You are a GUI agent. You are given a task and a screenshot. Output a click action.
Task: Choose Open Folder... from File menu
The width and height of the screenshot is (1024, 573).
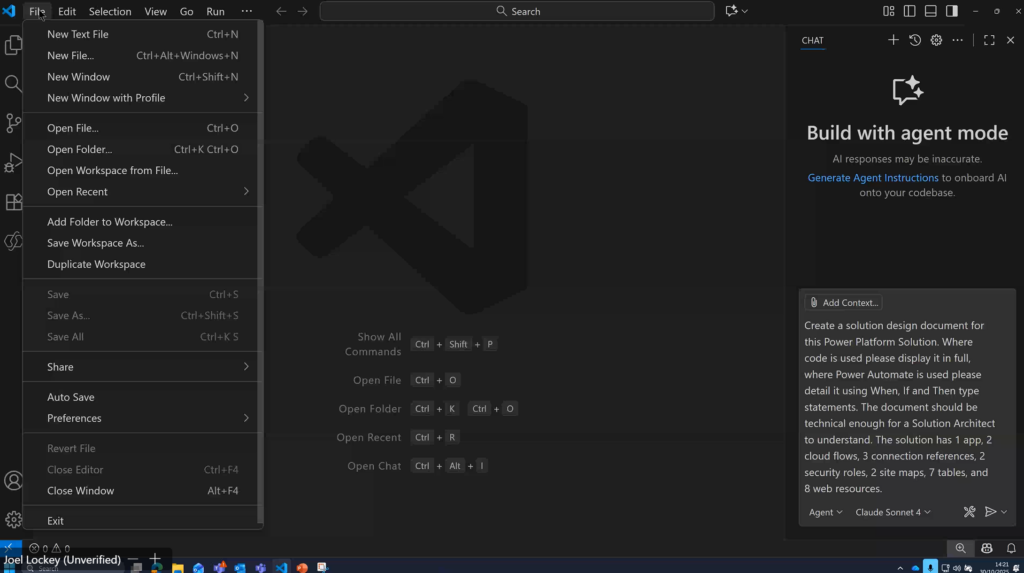click(80, 150)
